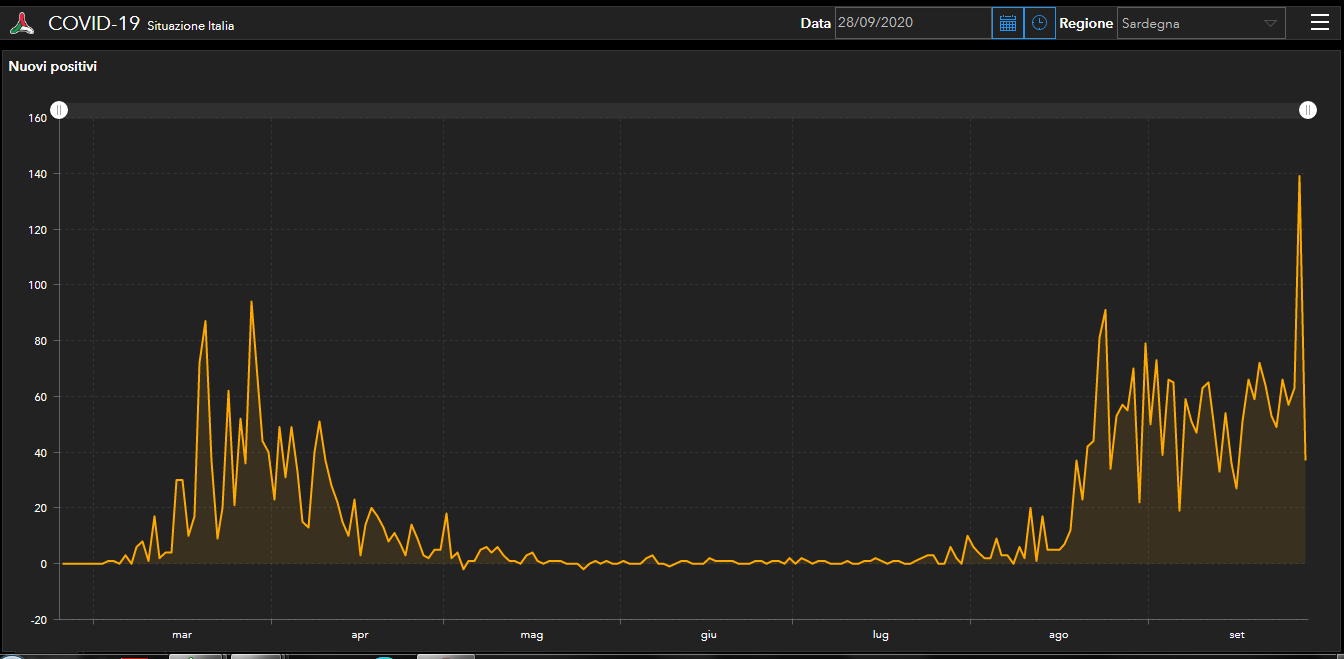Click the March peak near 94
The height and width of the screenshot is (659, 1344).
click(251, 302)
